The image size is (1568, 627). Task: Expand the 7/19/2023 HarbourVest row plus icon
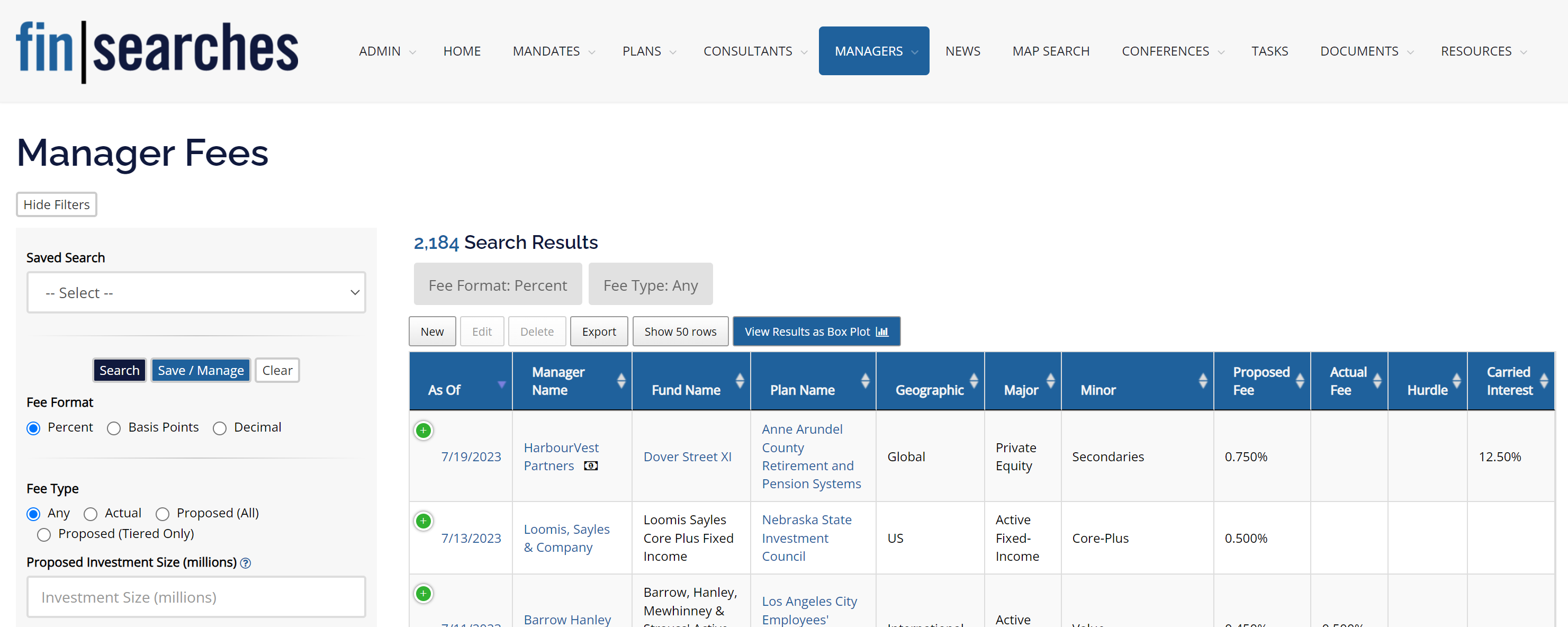click(x=423, y=431)
